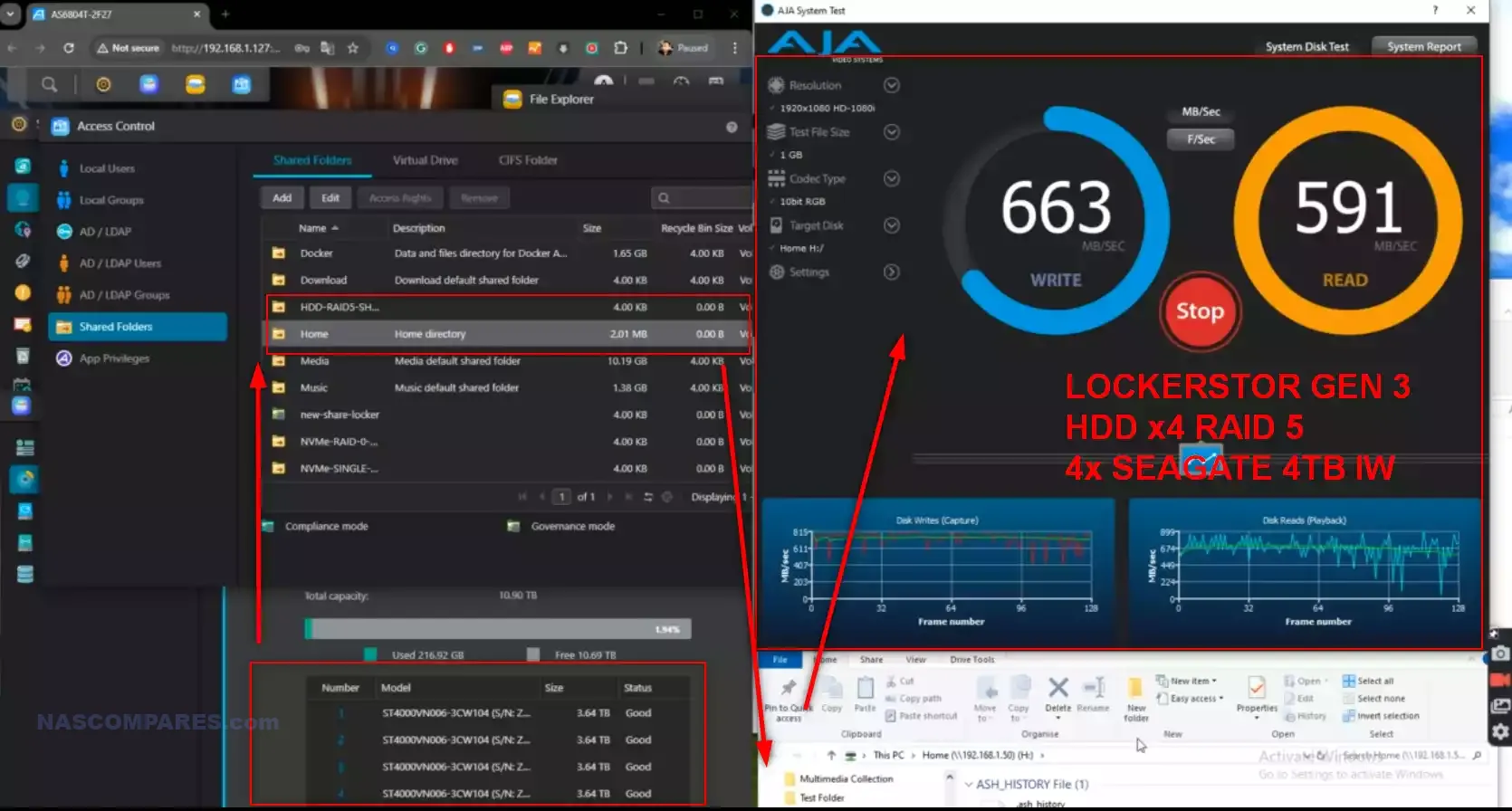Create a New folder from ribbon
Image resolution: width=1512 pixels, height=811 pixels.
click(x=1135, y=699)
